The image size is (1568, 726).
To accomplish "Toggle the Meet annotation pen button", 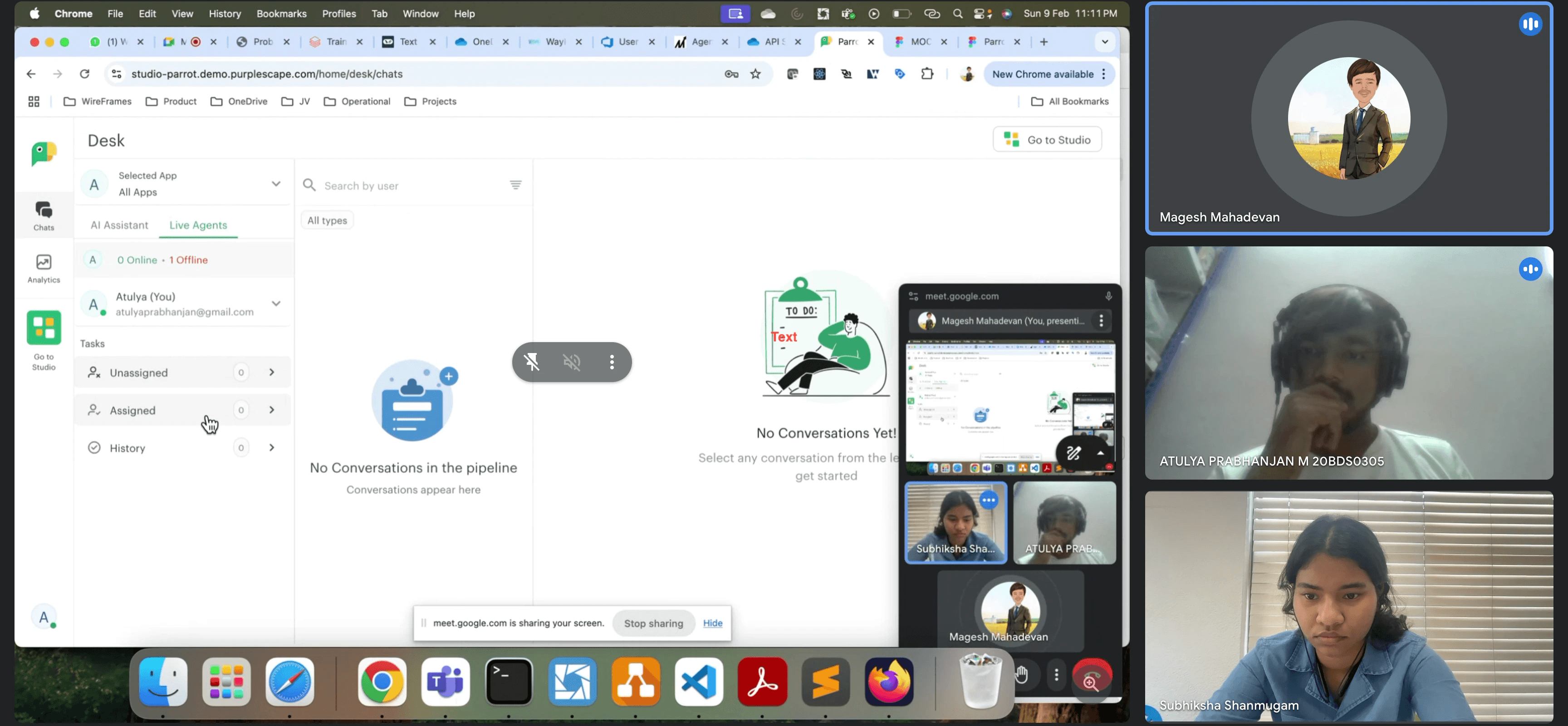I will point(1073,453).
